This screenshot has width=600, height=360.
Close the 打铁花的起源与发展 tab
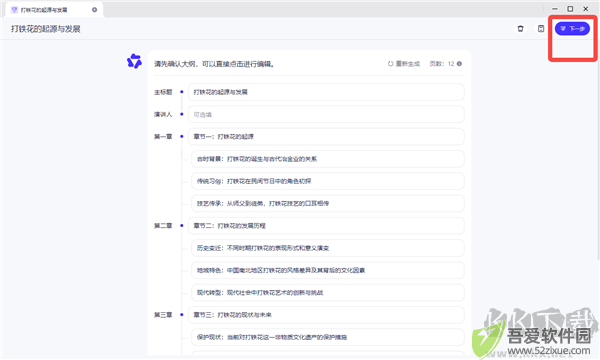pos(95,10)
